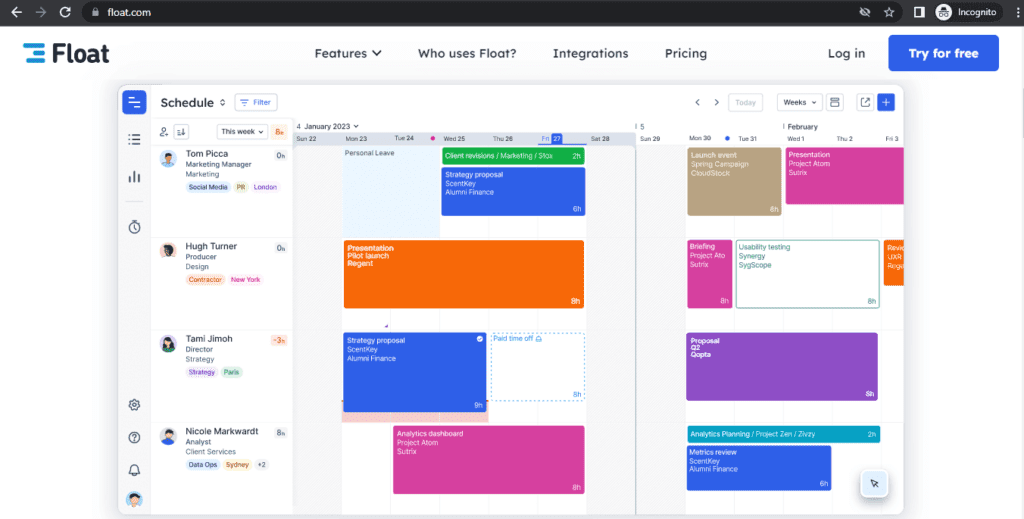Click the Log in link

(846, 54)
